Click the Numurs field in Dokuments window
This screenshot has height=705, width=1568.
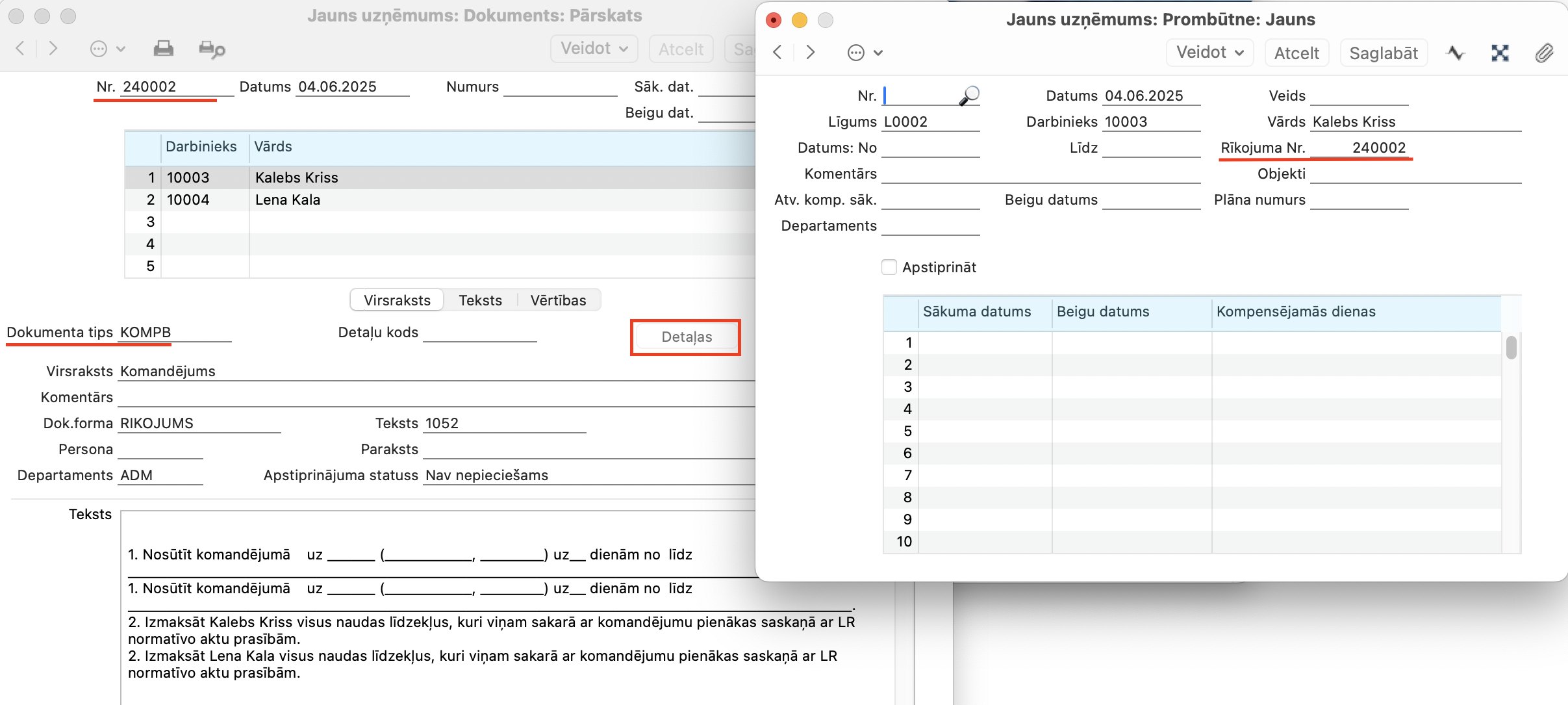coord(561,86)
